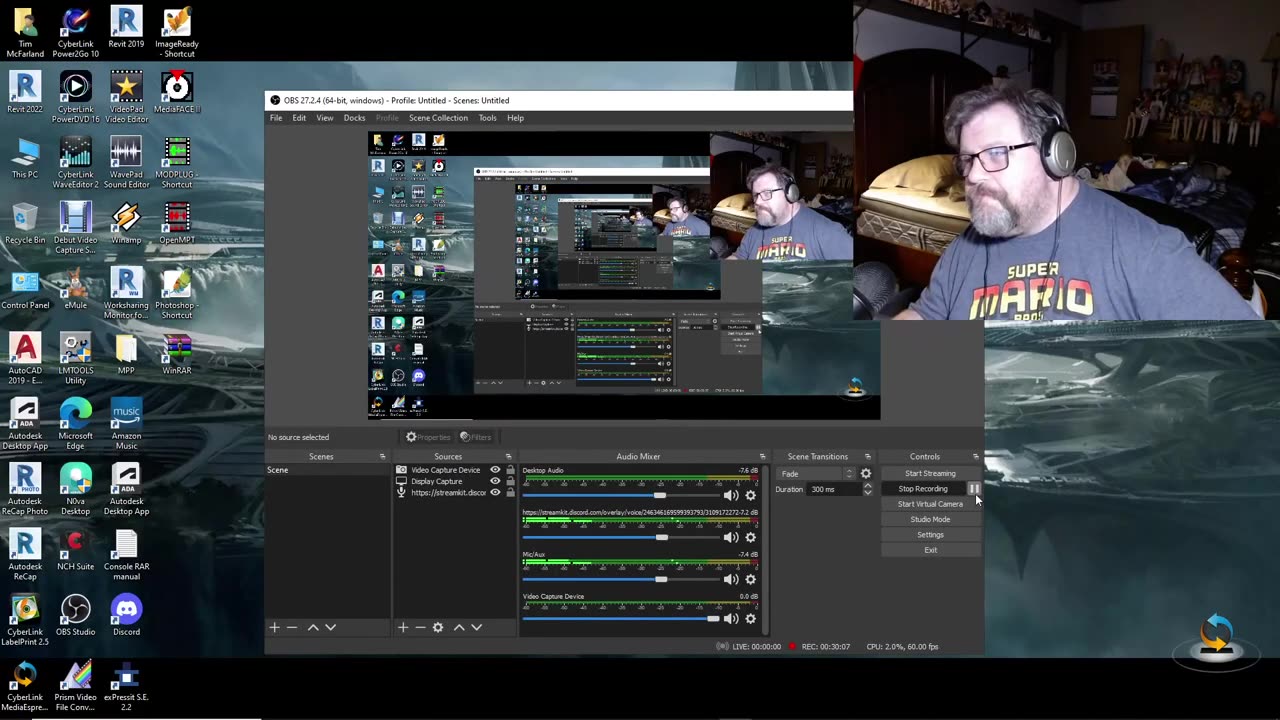Open Revit 2019 desktop shortcut
This screenshot has width=1280, height=720.
coord(126,27)
